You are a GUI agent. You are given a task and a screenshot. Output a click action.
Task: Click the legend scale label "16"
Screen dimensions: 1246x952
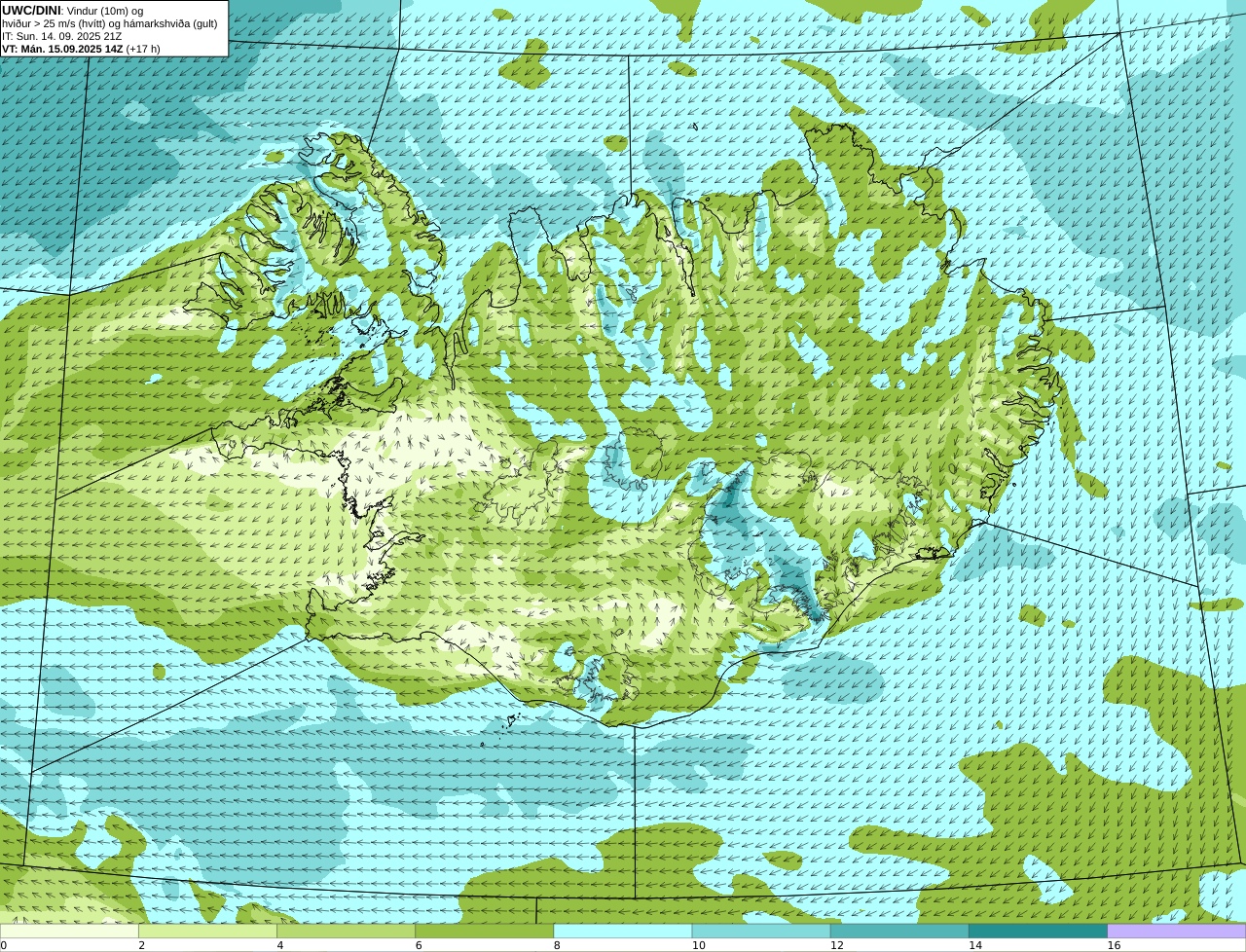click(1114, 945)
